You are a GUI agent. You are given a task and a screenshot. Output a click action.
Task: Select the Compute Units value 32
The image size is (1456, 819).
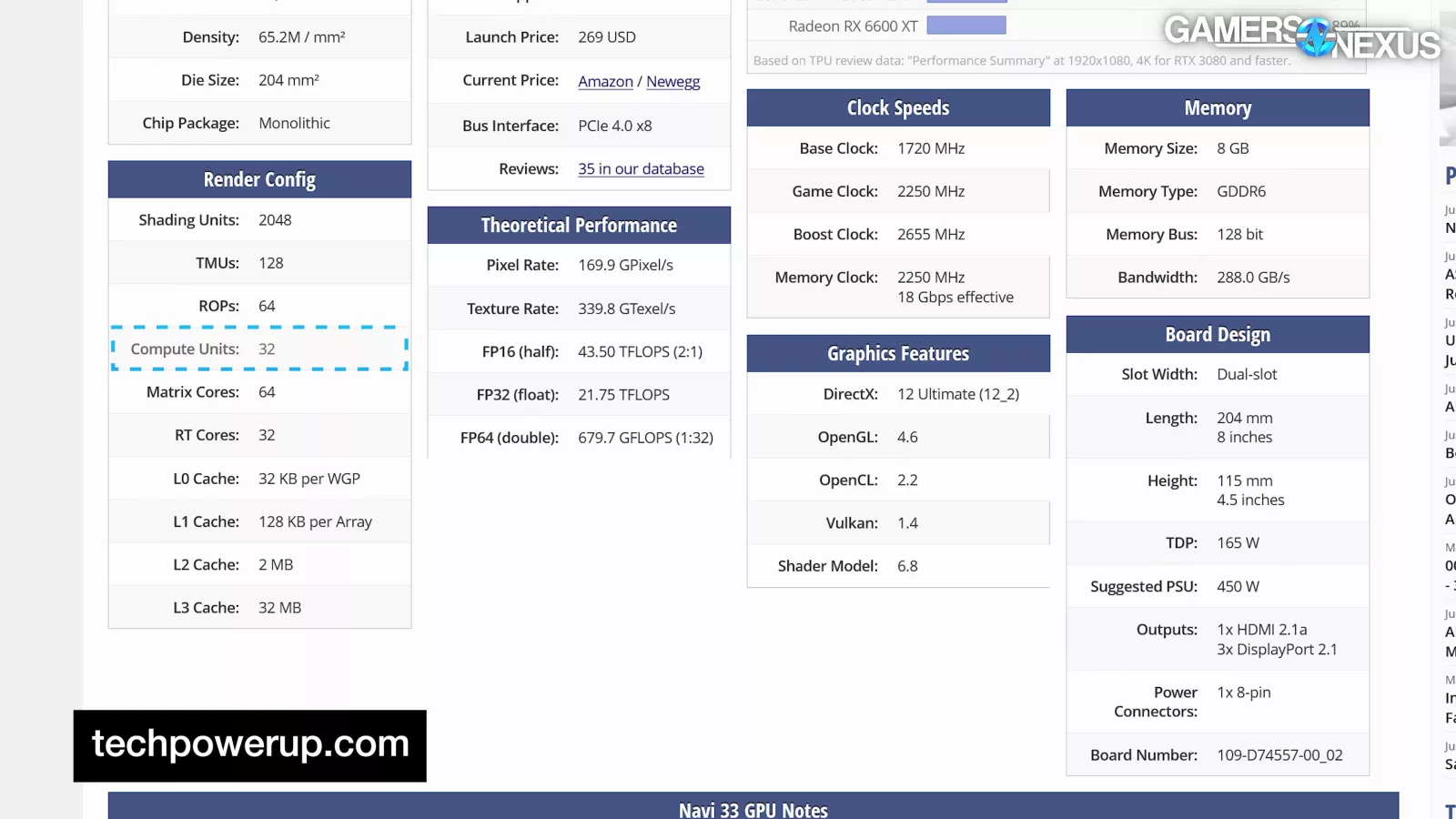pos(267,349)
